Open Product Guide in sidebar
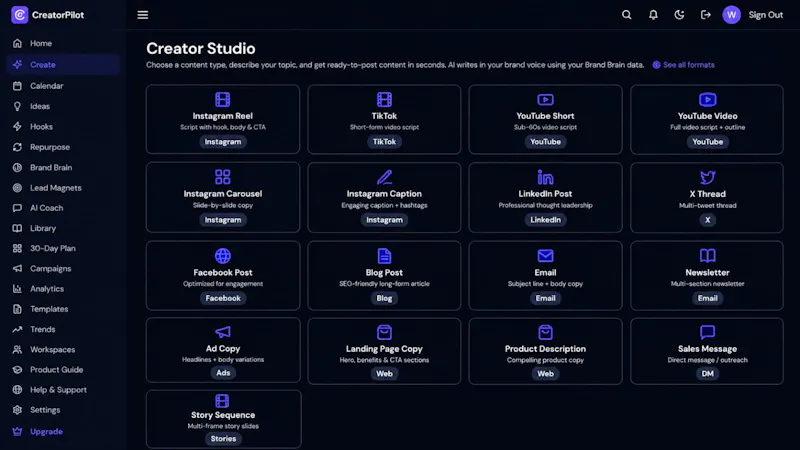 [63, 369]
